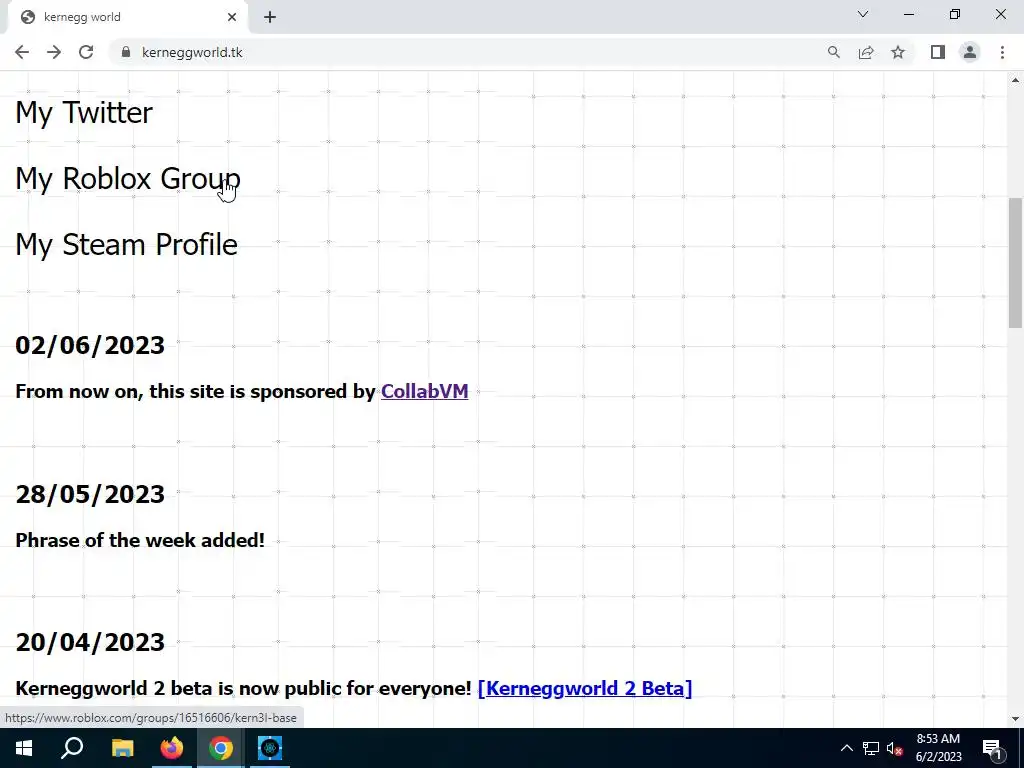Screen dimensions: 1024x768
Task: Click the 20/04/2023 date heading
Action: [x=90, y=643]
